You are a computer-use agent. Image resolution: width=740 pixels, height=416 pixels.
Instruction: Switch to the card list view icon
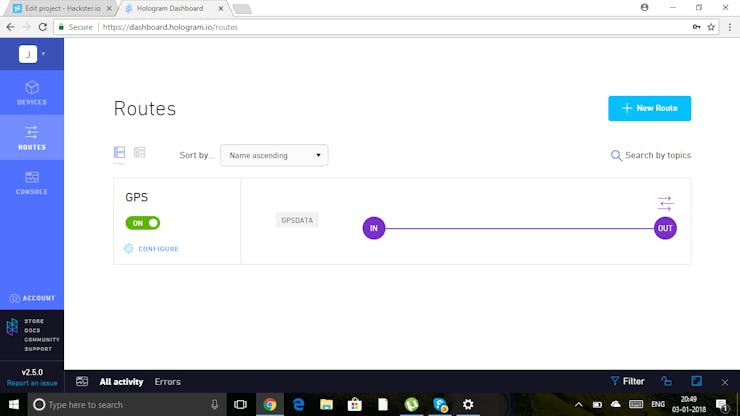pyautogui.click(x=119, y=152)
